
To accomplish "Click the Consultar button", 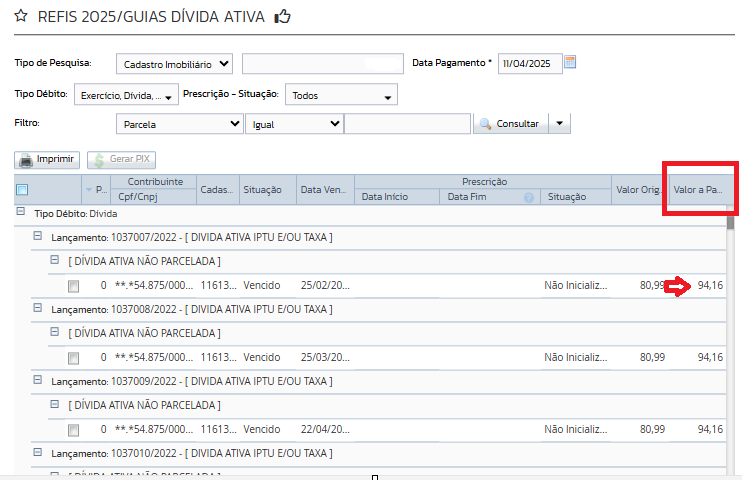I will pyautogui.click(x=511, y=124).
